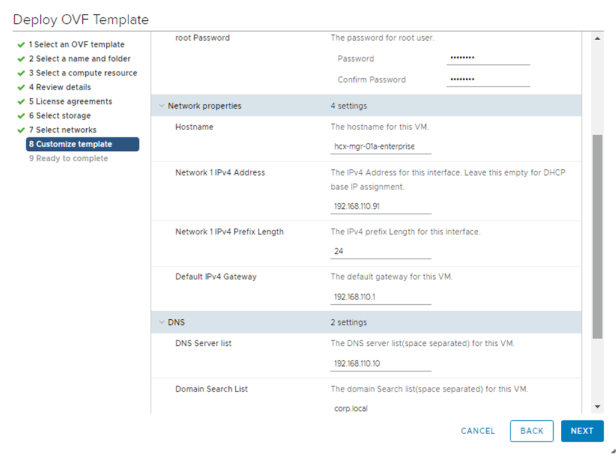Click the Next button
The image size is (616, 454).
[582, 431]
